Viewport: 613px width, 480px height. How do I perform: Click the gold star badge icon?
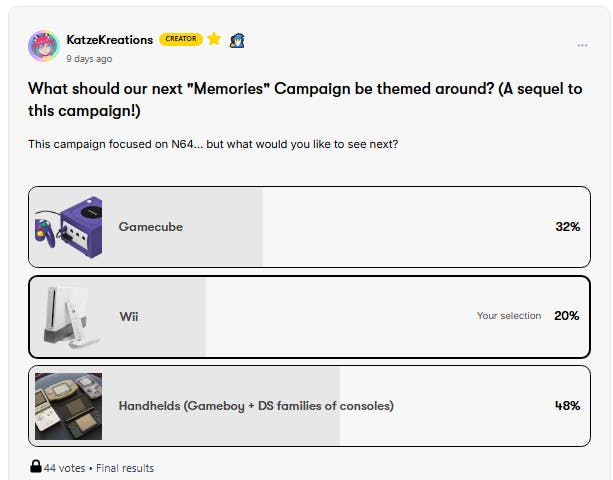214,39
